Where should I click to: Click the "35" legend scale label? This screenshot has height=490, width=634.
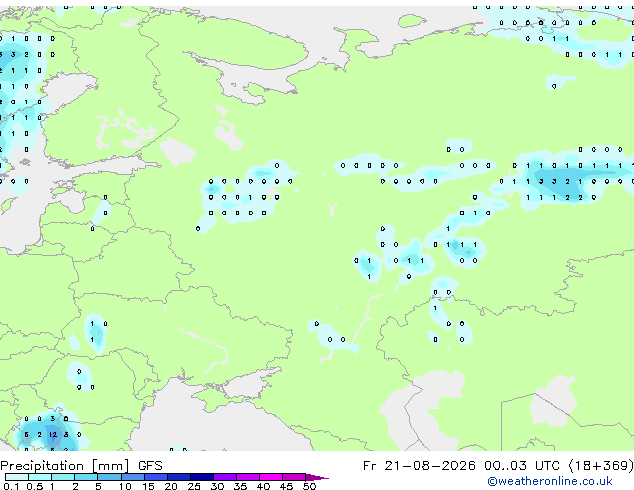click(x=240, y=486)
